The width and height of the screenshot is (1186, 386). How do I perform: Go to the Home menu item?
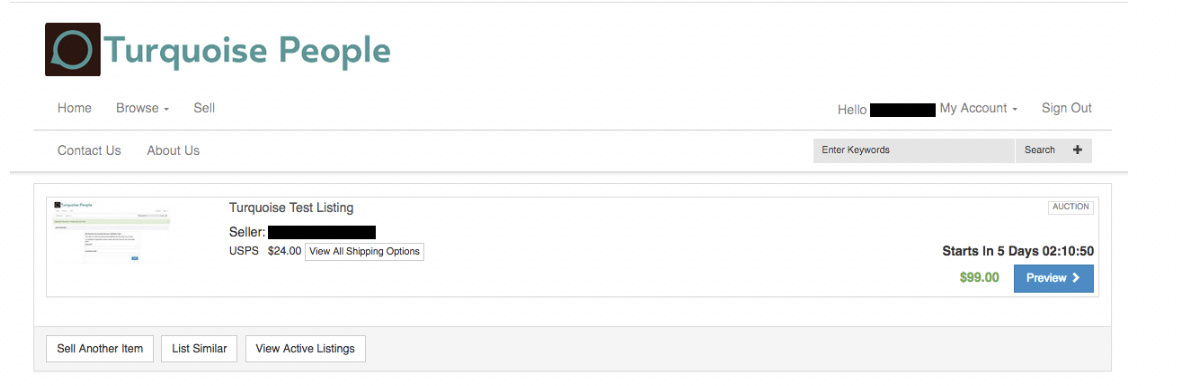(74, 108)
